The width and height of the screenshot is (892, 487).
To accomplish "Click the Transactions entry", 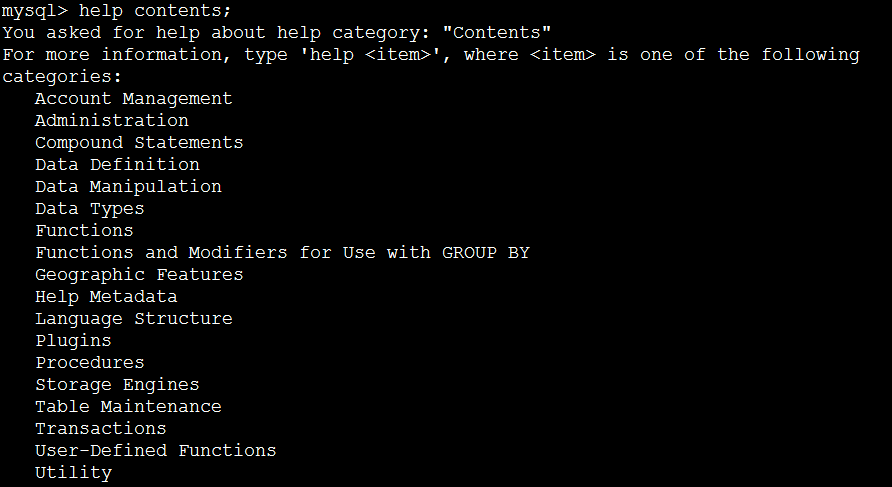I will tap(100, 428).
